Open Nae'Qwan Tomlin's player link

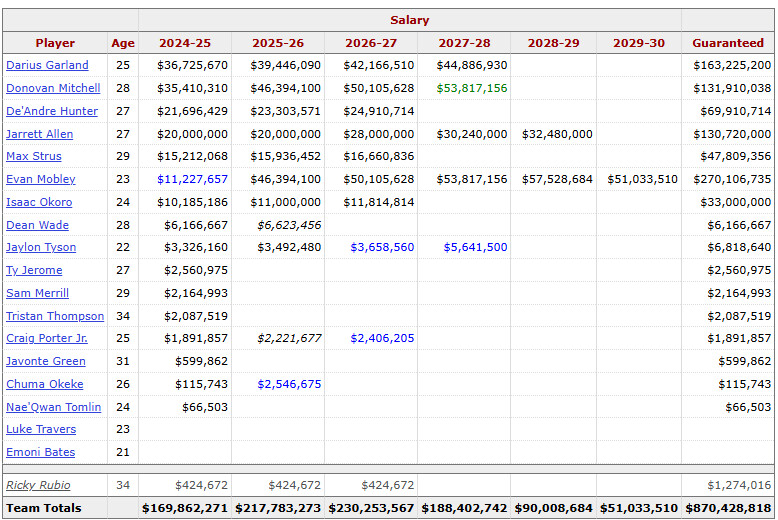point(54,407)
